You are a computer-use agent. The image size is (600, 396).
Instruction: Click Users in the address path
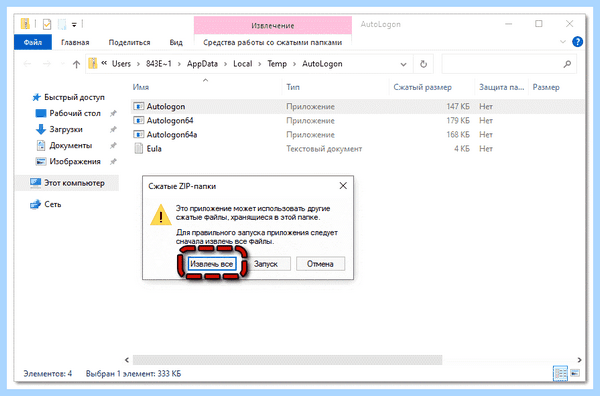click(x=121, y=64)
